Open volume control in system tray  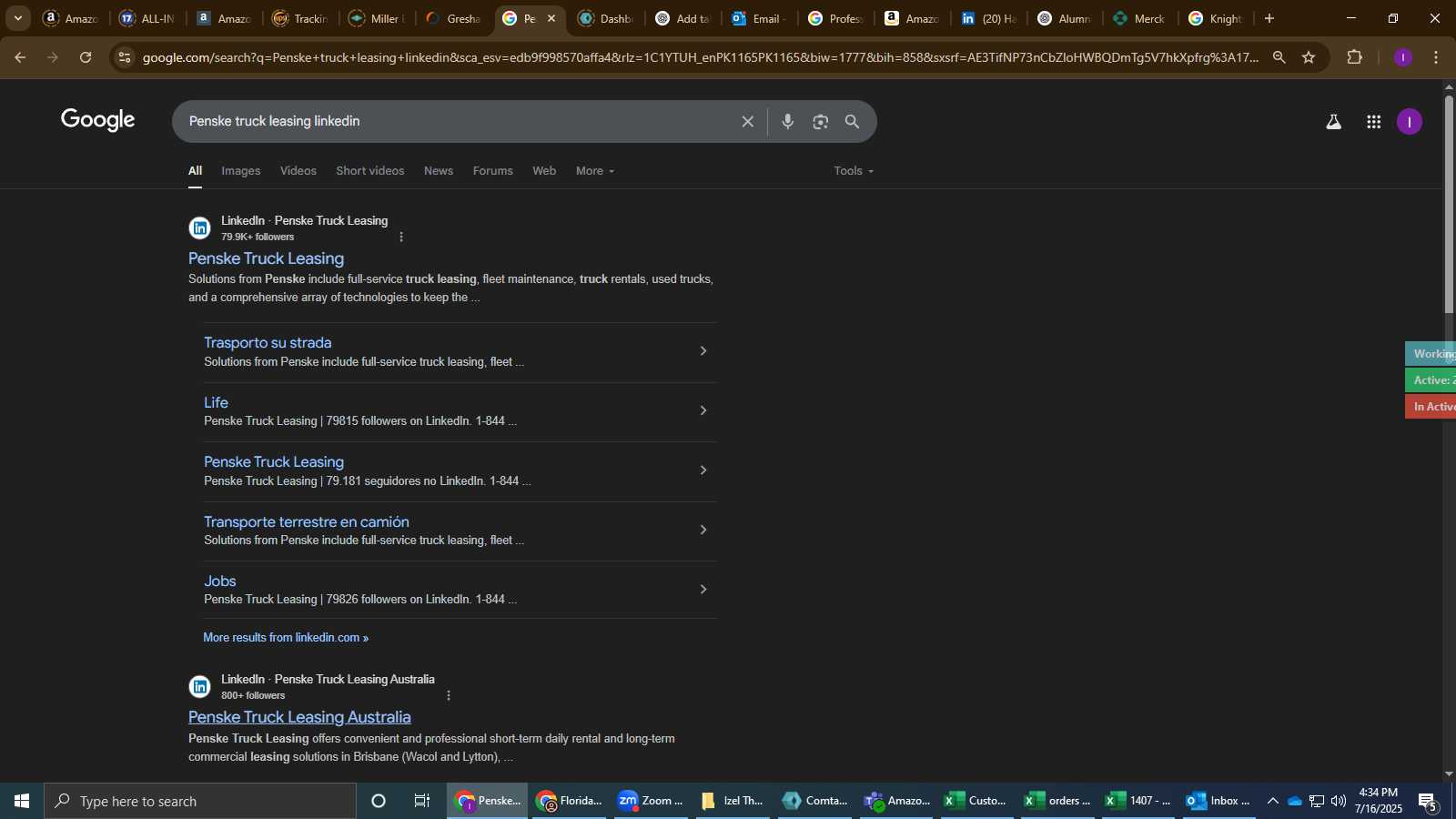point(1339,801)
